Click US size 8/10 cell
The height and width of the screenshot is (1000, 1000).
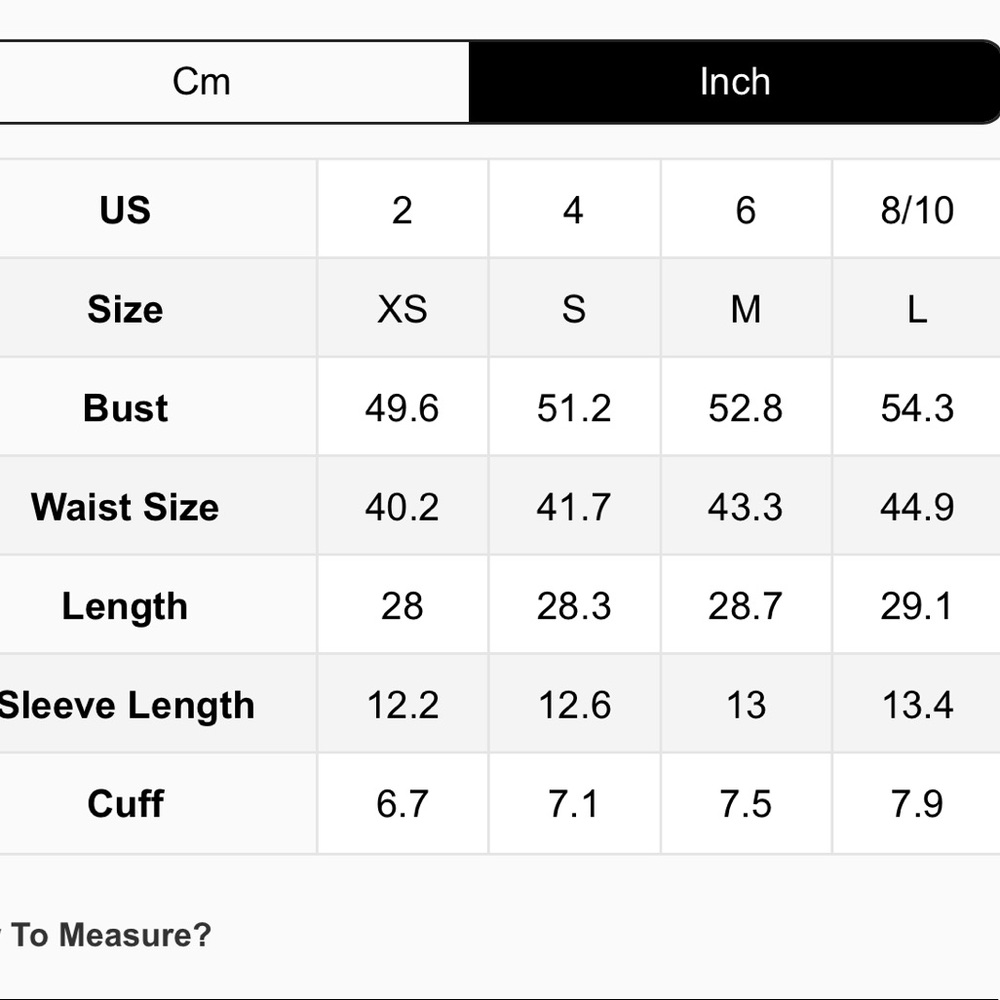pyautogui.click(x=916, y=210)
